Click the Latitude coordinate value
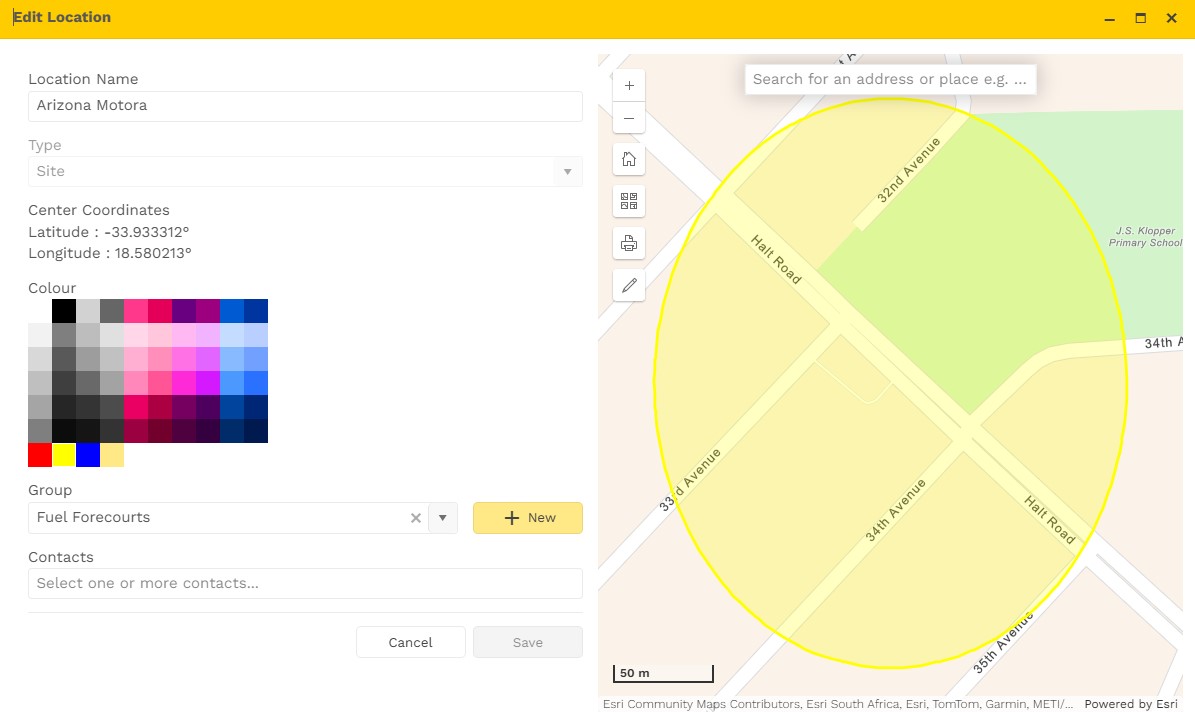Viewport: 1195px width, 723px height. point(146,232)
